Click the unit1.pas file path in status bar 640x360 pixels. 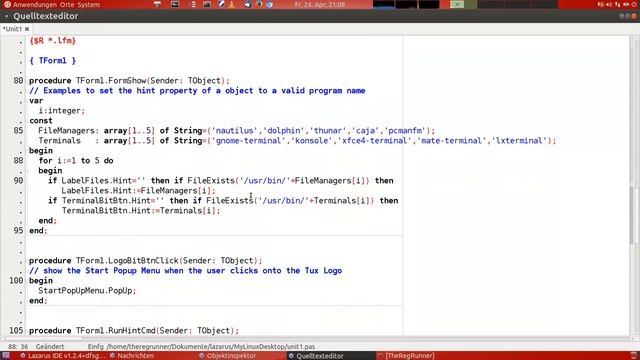[211, 347]
